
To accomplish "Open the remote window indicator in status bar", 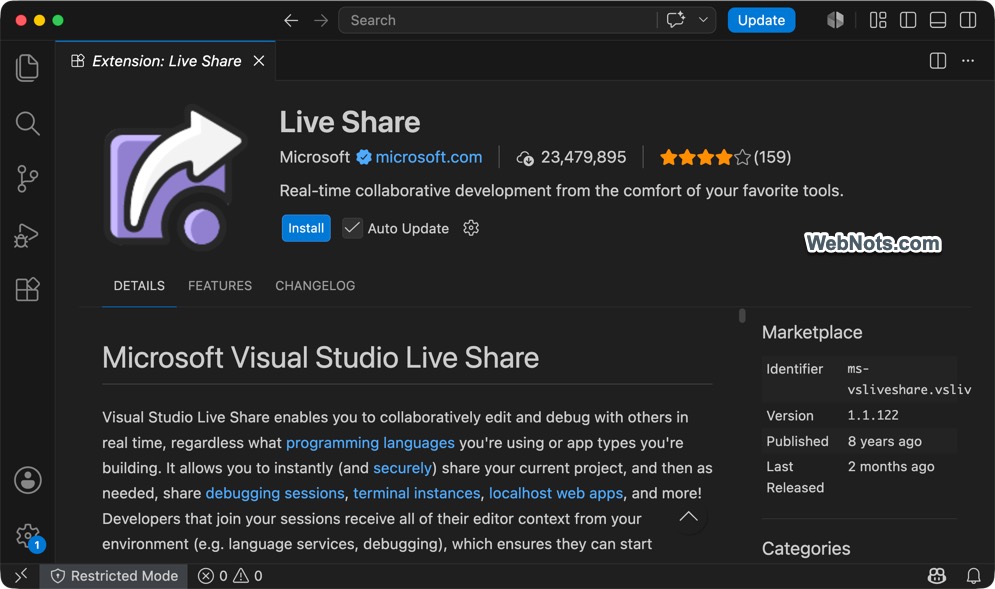I will [x=21, y=576].
